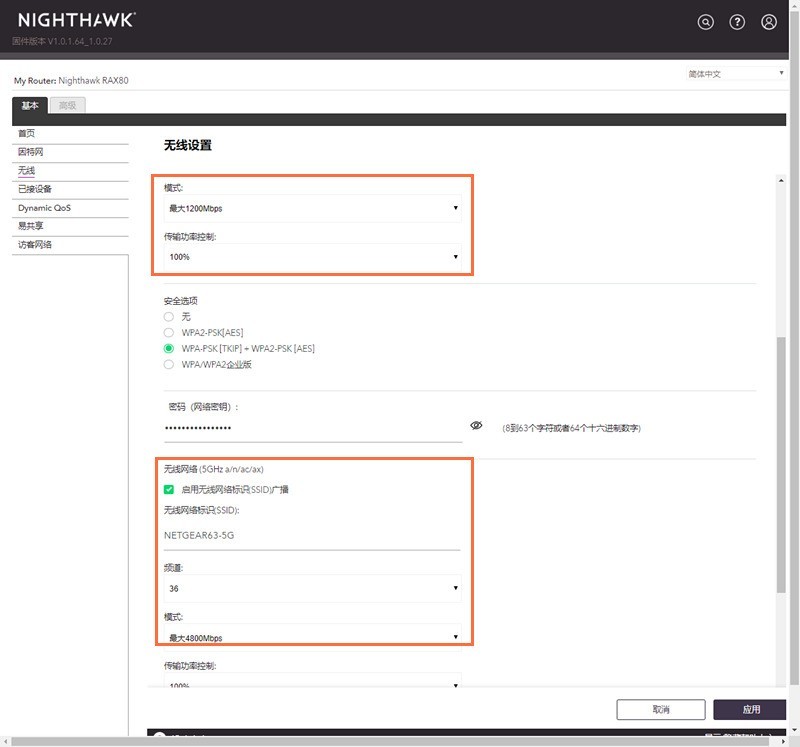The width and height of the screenshot is (800, 747).
Task: Open the upper 传输功率控制 100% dropdown
Action: [313, 257]
